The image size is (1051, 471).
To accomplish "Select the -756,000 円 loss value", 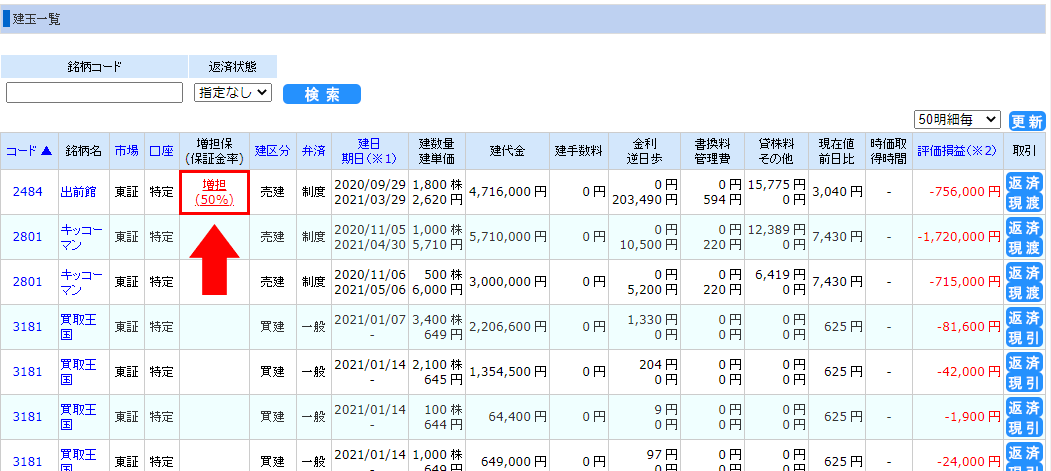I will [965, 192].
